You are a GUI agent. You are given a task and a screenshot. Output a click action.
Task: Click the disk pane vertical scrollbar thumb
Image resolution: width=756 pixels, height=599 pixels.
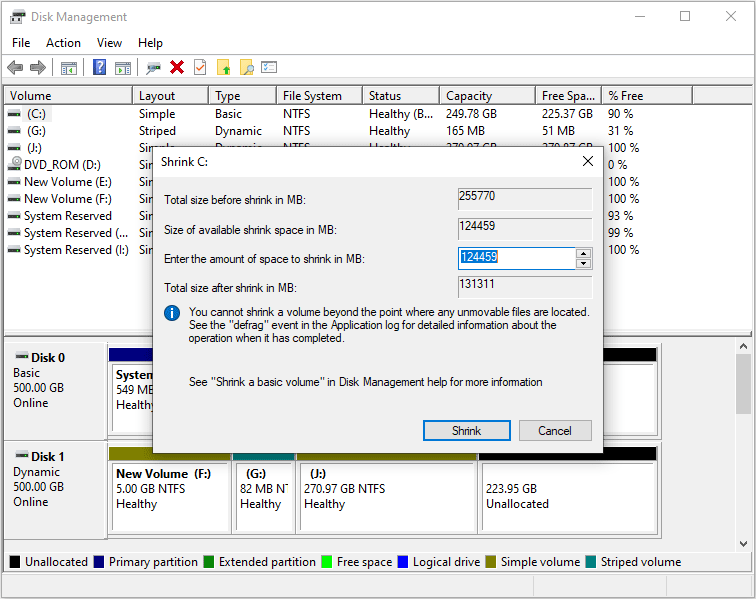pyautogui.click(x=743, y=383)
